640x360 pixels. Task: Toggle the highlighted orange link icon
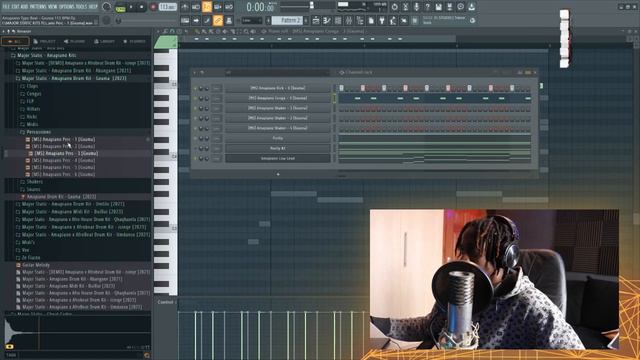click(218, 20)
